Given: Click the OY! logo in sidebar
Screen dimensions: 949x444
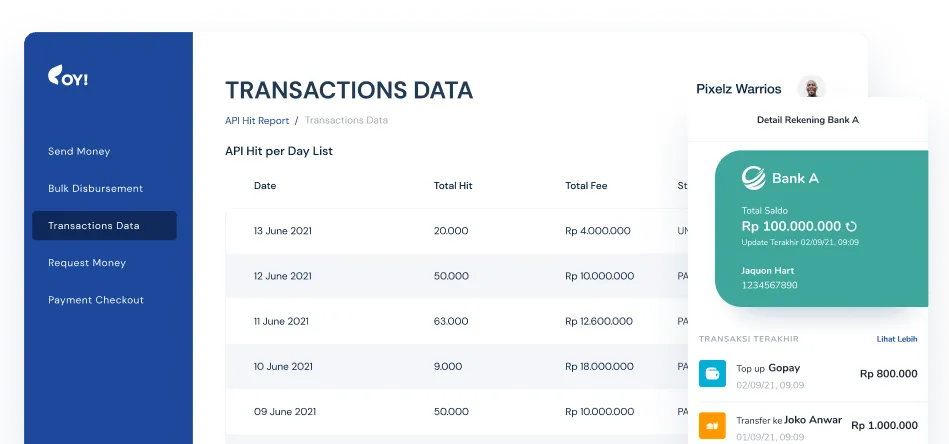Looking at the screenshot, I should [68, 77].
